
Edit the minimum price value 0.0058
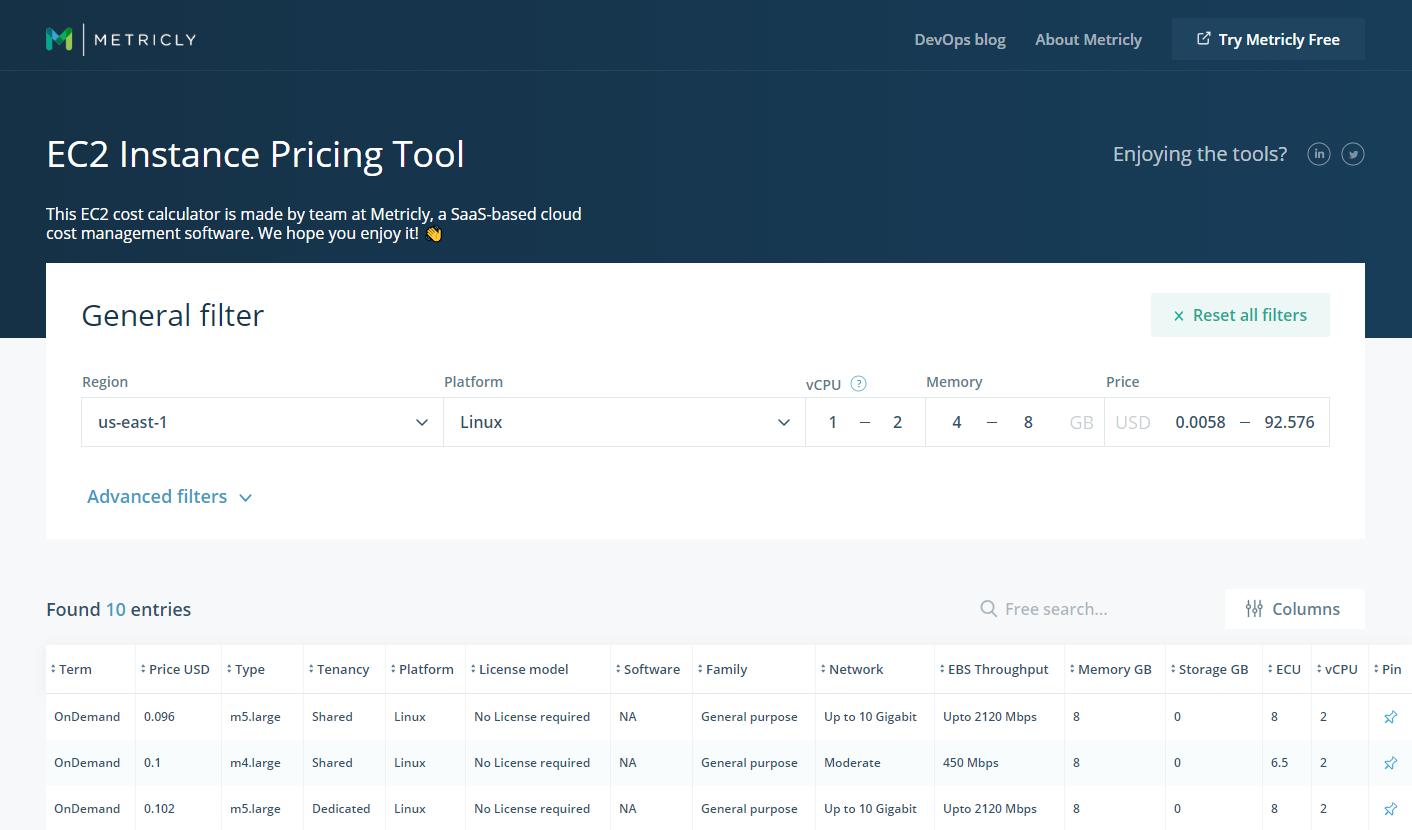(x=1200, y=422)
